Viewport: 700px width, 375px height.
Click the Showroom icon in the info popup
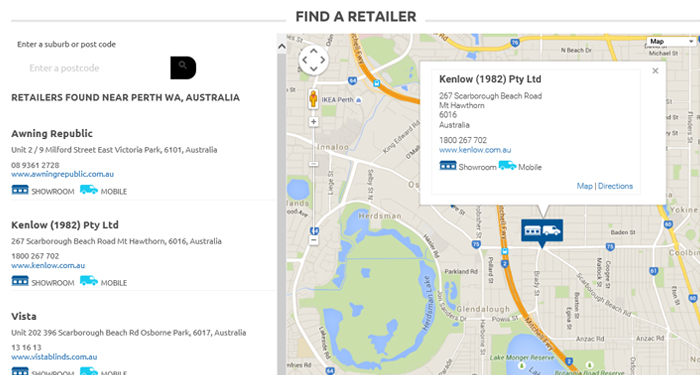[448, 166]
